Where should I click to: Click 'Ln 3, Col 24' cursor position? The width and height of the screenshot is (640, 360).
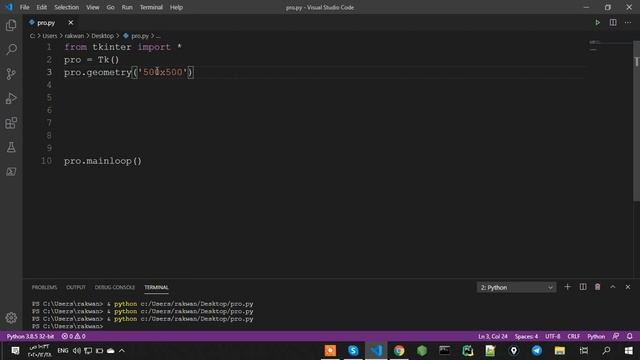tap(493, 336)
